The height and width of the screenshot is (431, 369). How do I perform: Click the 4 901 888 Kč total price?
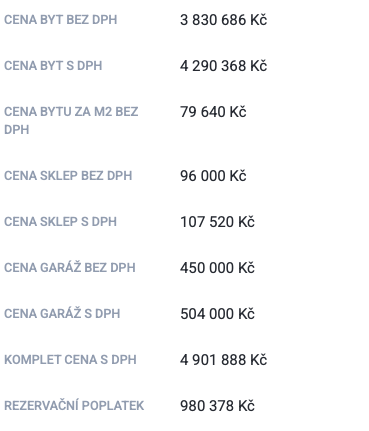[223, 360]
